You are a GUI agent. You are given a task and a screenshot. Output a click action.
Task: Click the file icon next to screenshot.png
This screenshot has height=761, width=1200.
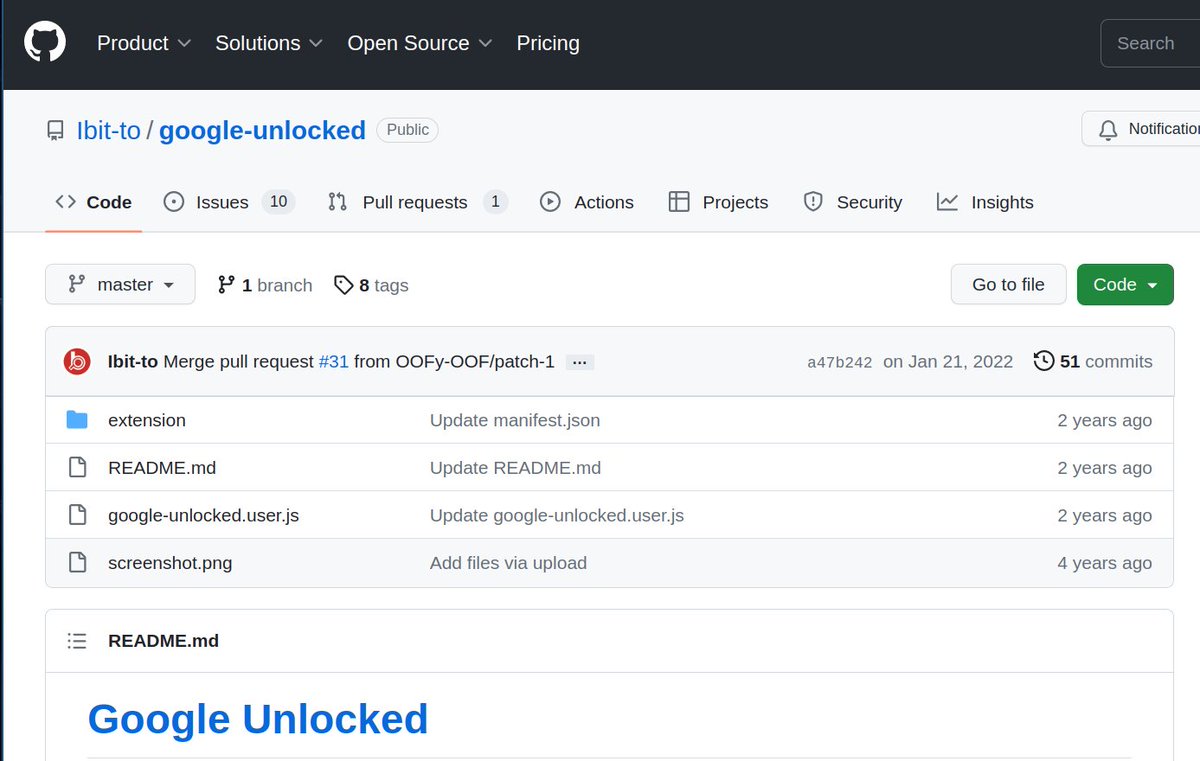click(77, 563)
